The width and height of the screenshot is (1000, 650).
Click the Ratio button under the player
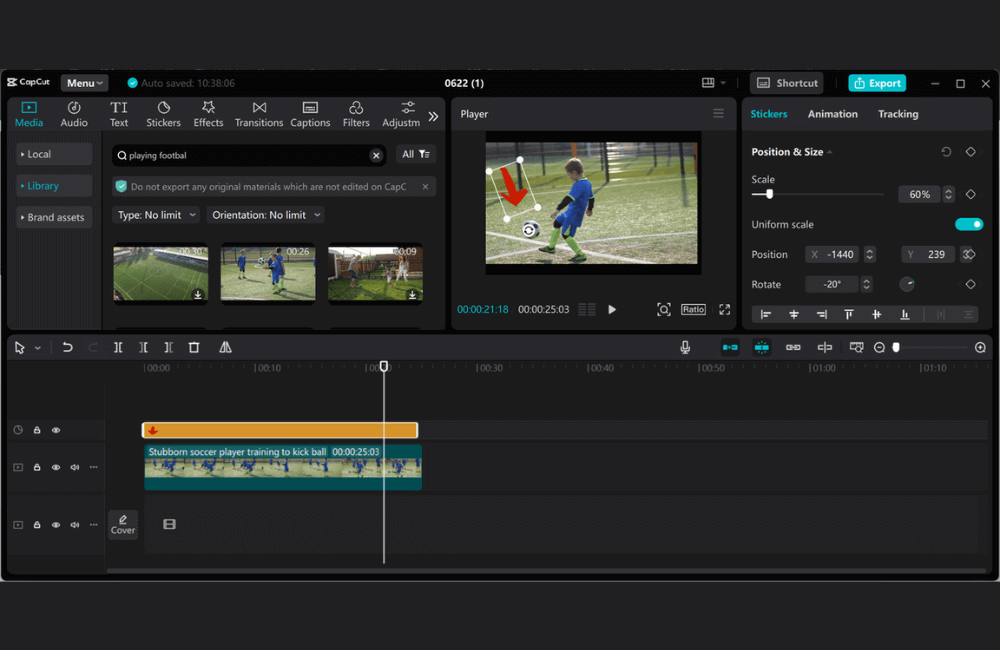pos(693,309)
